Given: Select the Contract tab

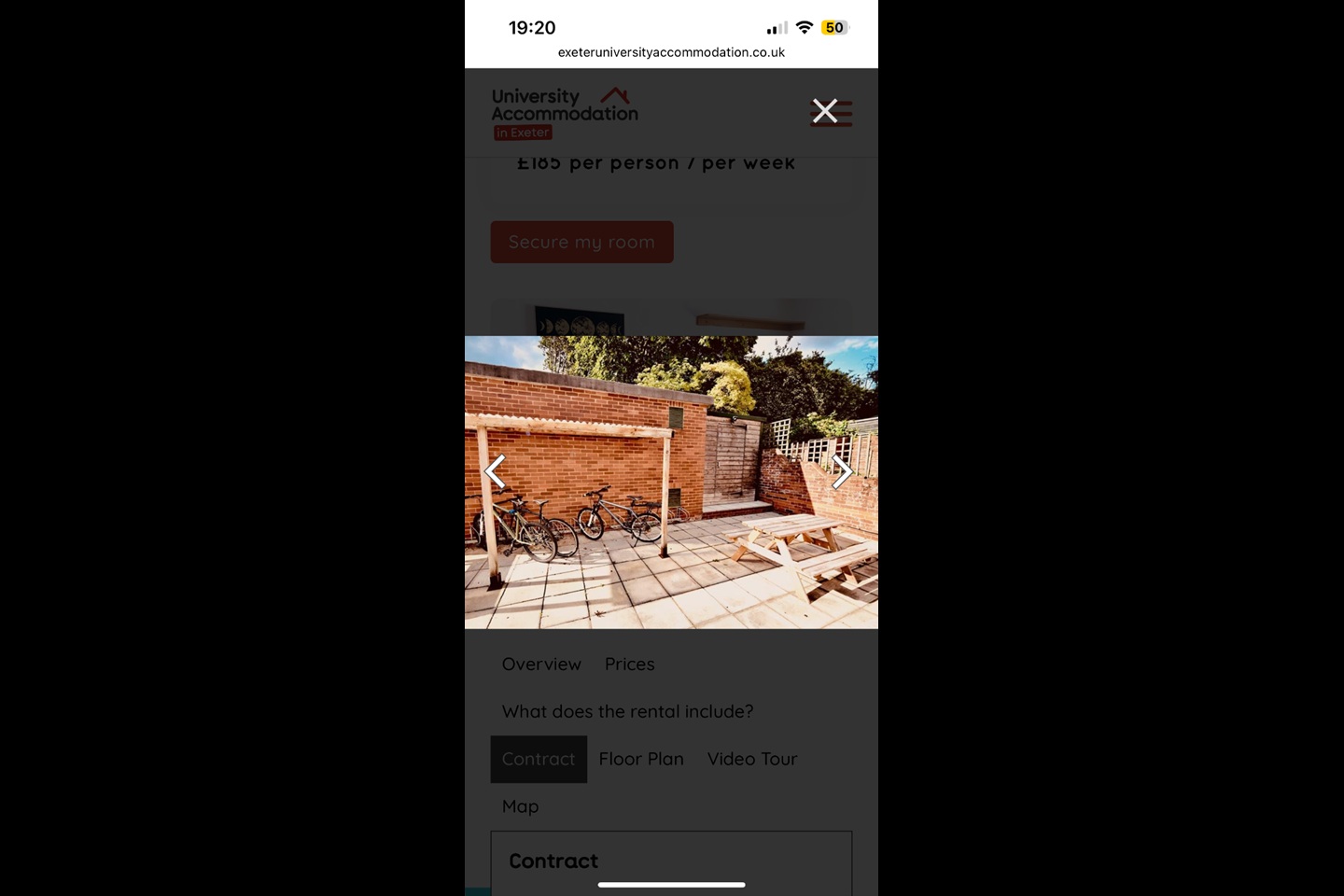Looking at the screenshot, I should click(x=539, y=760).
